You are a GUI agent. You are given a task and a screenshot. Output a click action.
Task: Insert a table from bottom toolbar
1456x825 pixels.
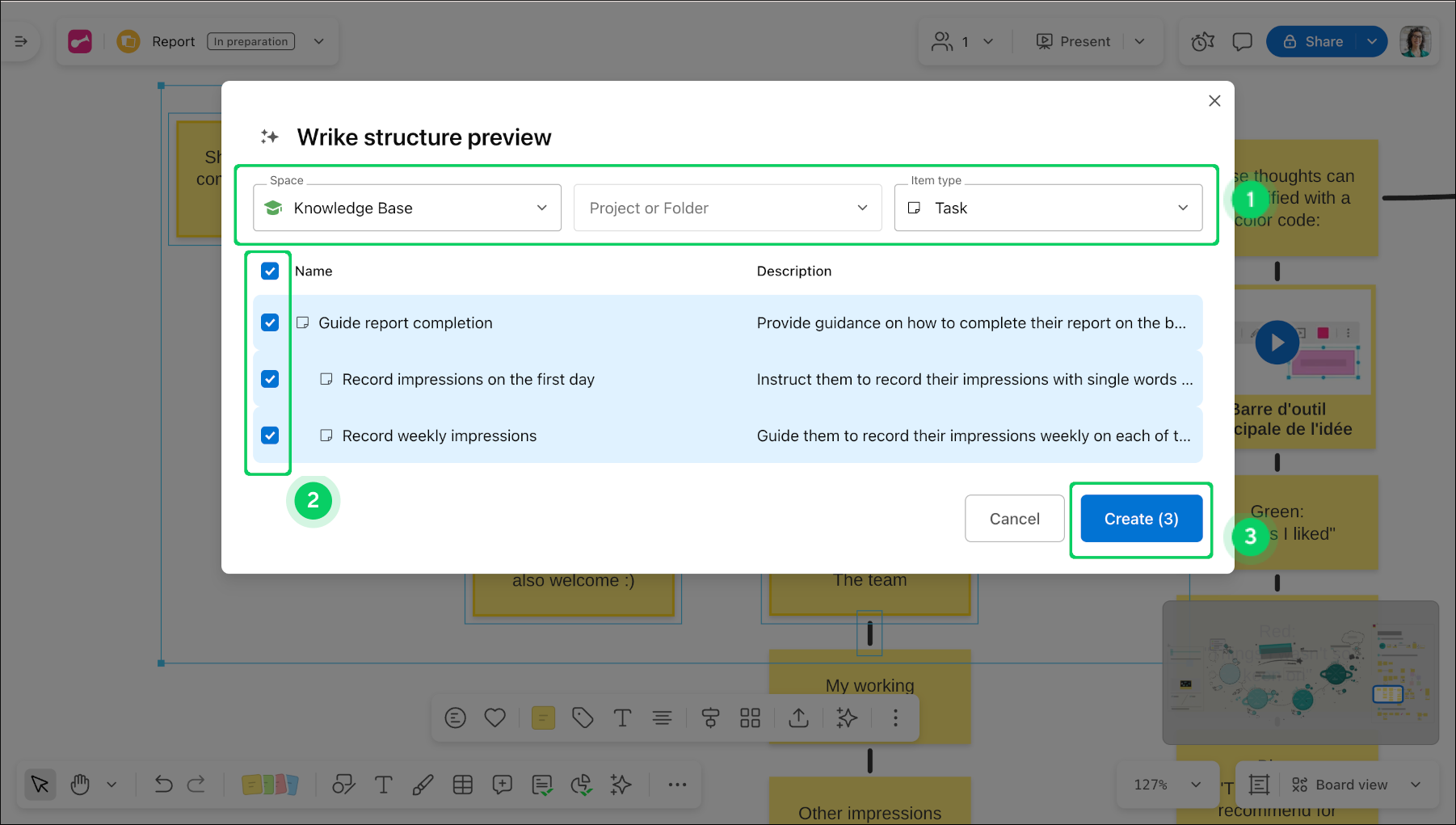pyautogui.click(x=463, y=785)
